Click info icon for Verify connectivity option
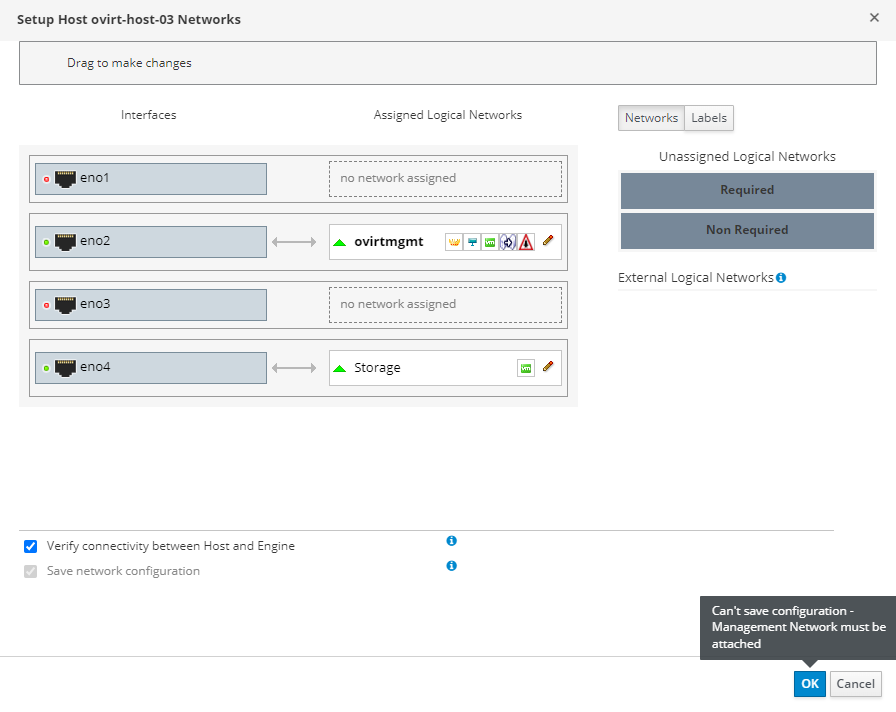Screen dimensions: 896x712 [451, 541]
